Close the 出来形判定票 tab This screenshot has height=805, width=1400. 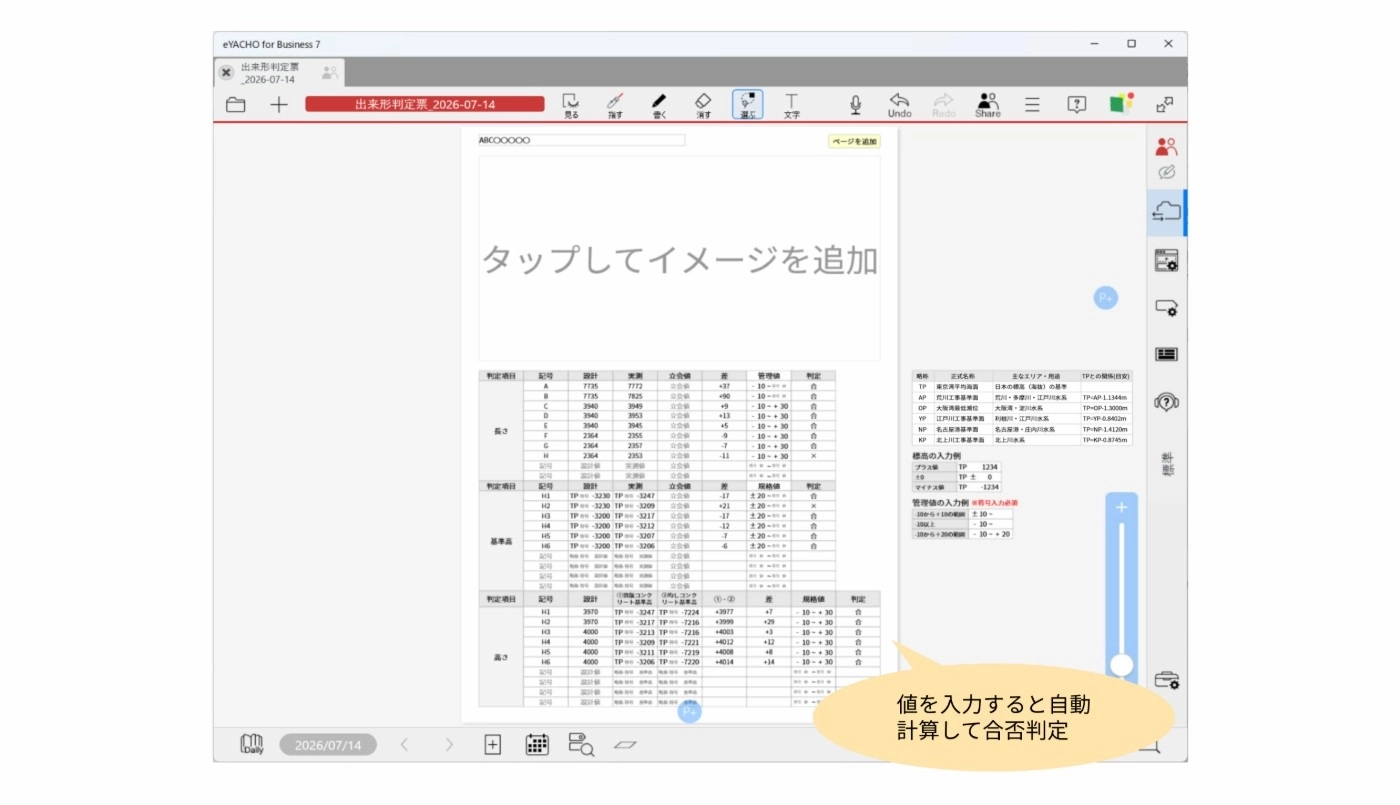click(x=226, y=72)
